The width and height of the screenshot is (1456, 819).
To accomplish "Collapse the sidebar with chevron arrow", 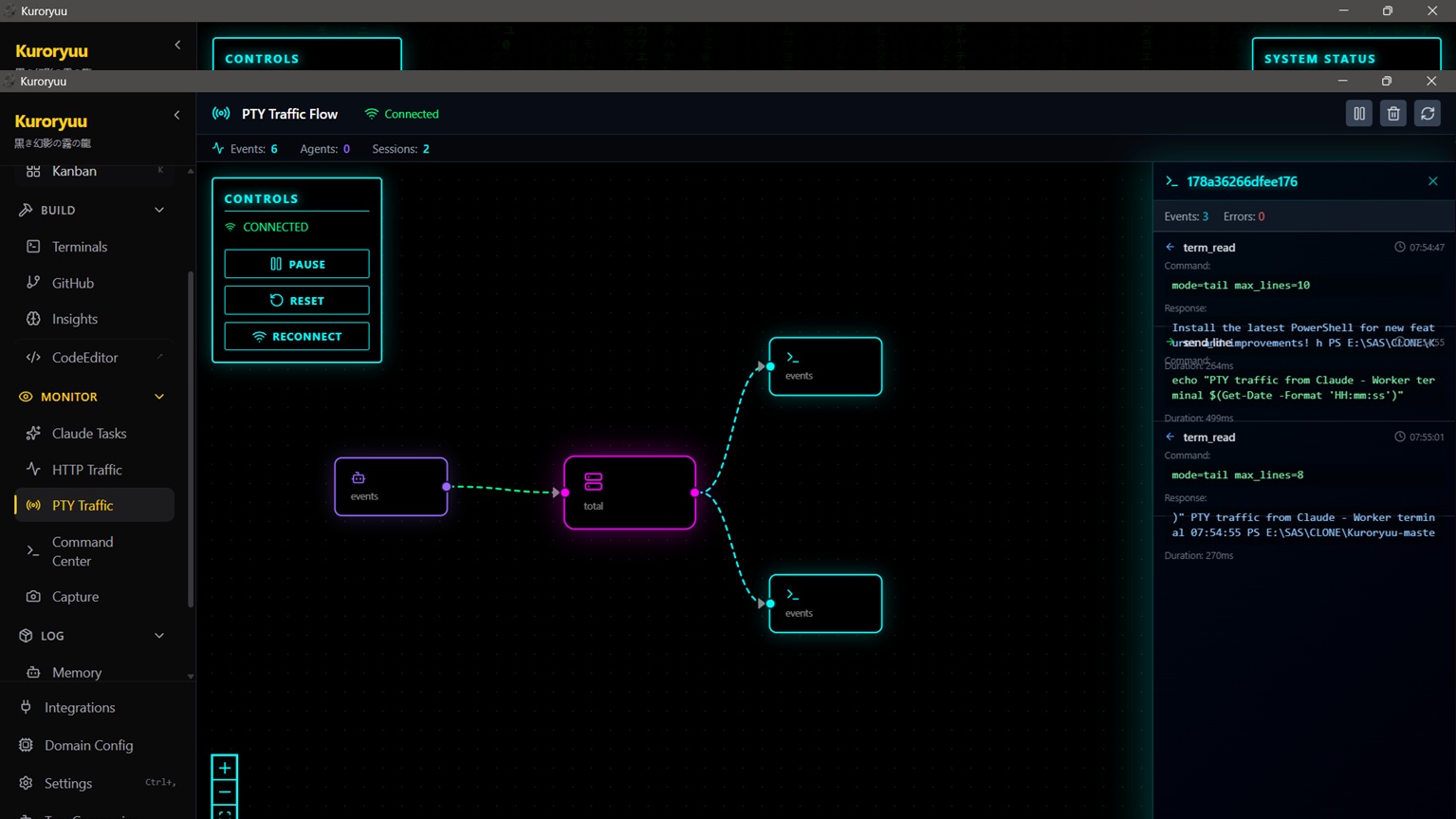I will [x=176, y=116].
